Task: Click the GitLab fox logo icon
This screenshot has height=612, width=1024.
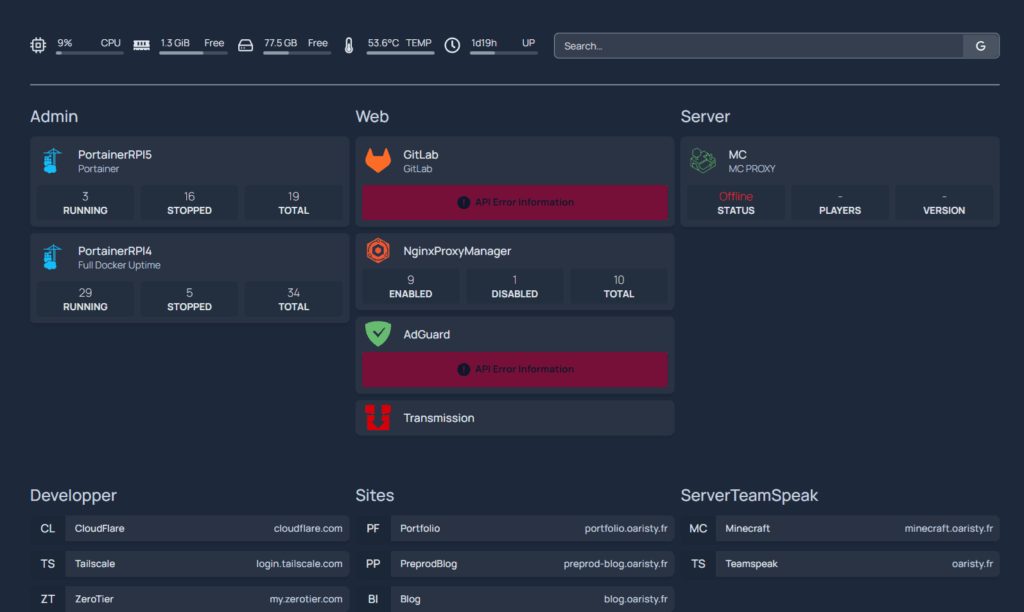Action: click(378, 161)
